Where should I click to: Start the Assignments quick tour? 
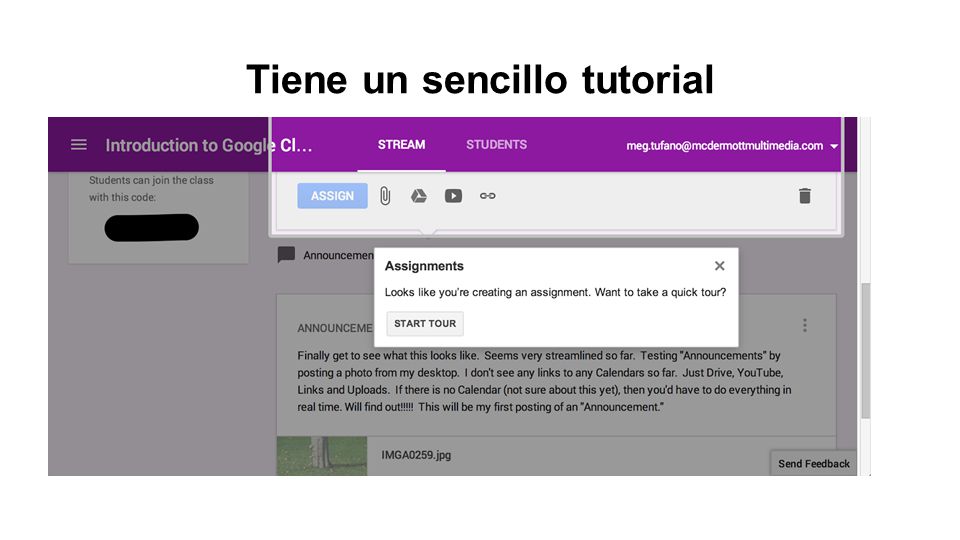[425, 323]
